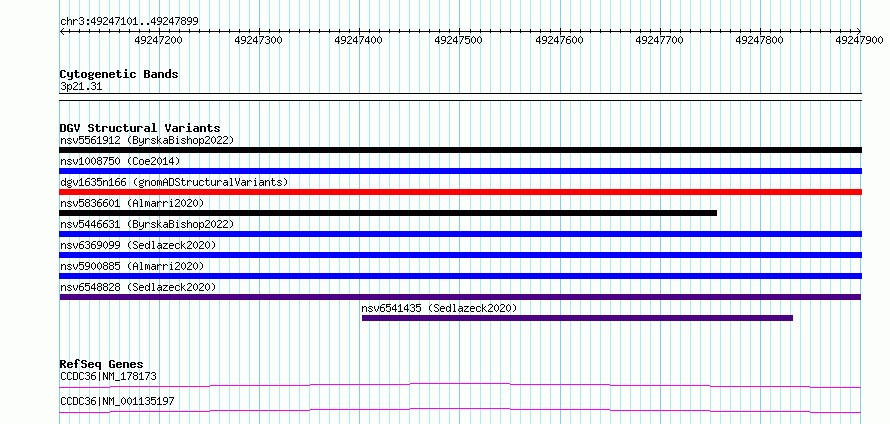Click the nsv5561912 (ByrskaBishop2022) label
Screen dimensions: 890x424
tap(147, 140)
